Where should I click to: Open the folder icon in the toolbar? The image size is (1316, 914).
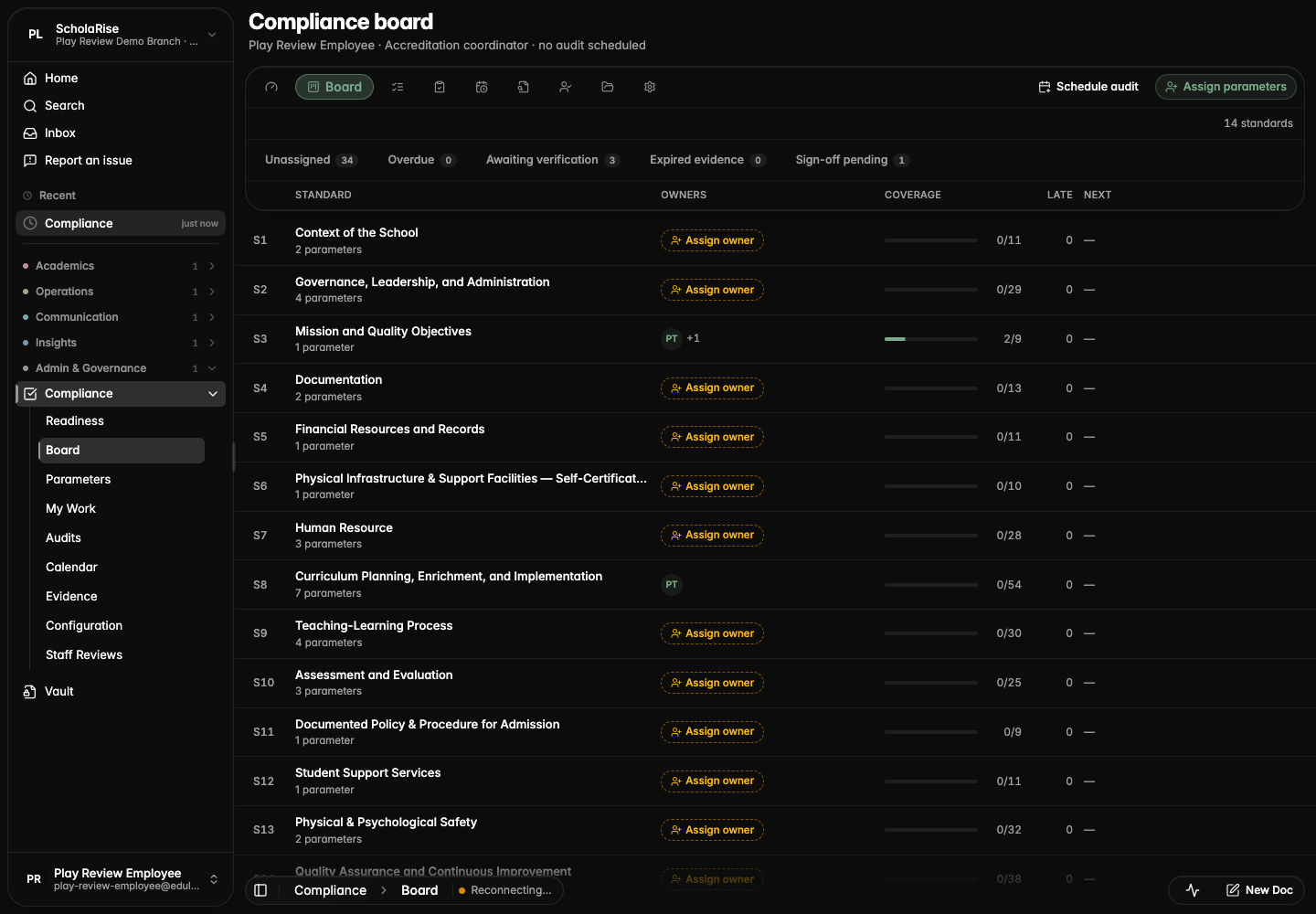click(608, 87)
